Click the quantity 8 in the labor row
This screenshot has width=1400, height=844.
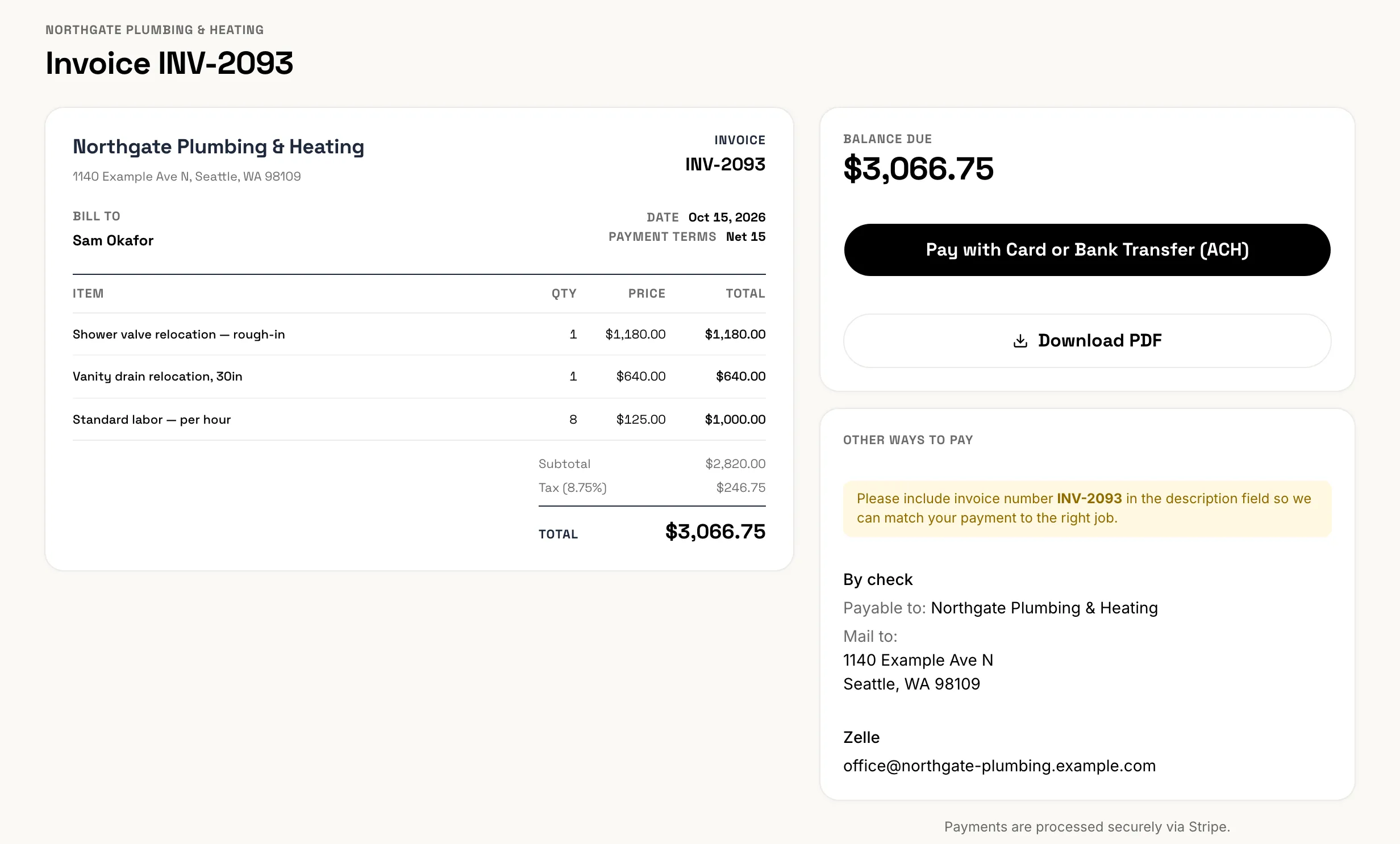pos(573,419)
